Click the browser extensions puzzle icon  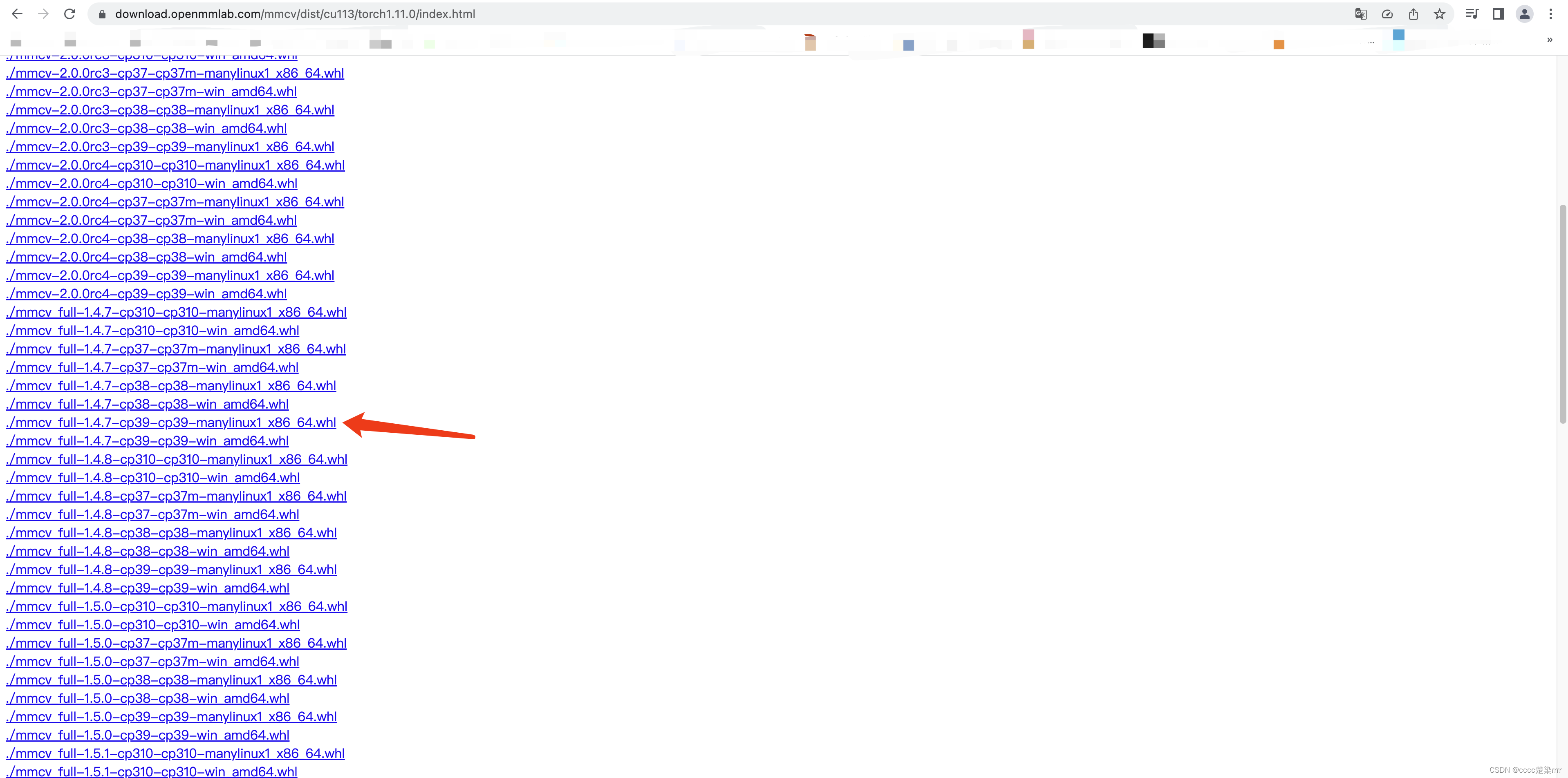click(1472, 14)
